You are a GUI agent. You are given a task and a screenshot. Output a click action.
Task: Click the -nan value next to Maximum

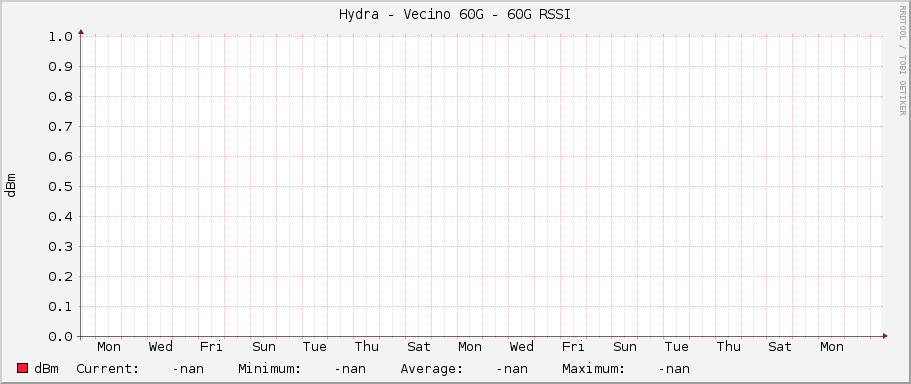click(x=674, y=369)
